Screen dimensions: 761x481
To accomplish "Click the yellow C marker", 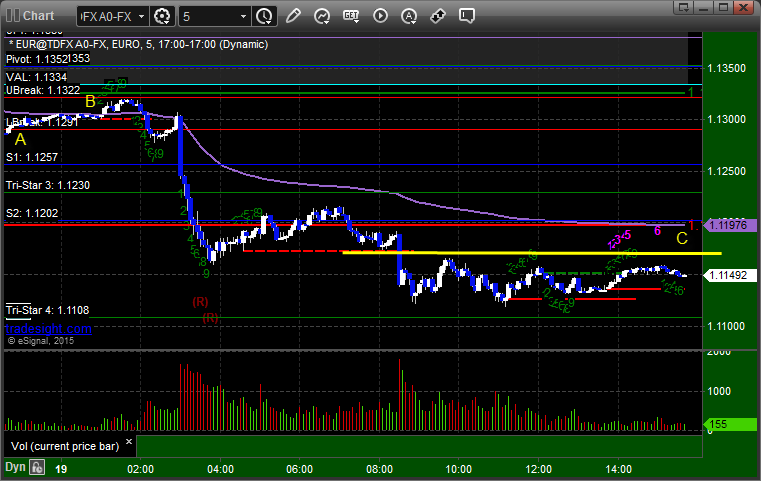I will [x=682, y=239].
